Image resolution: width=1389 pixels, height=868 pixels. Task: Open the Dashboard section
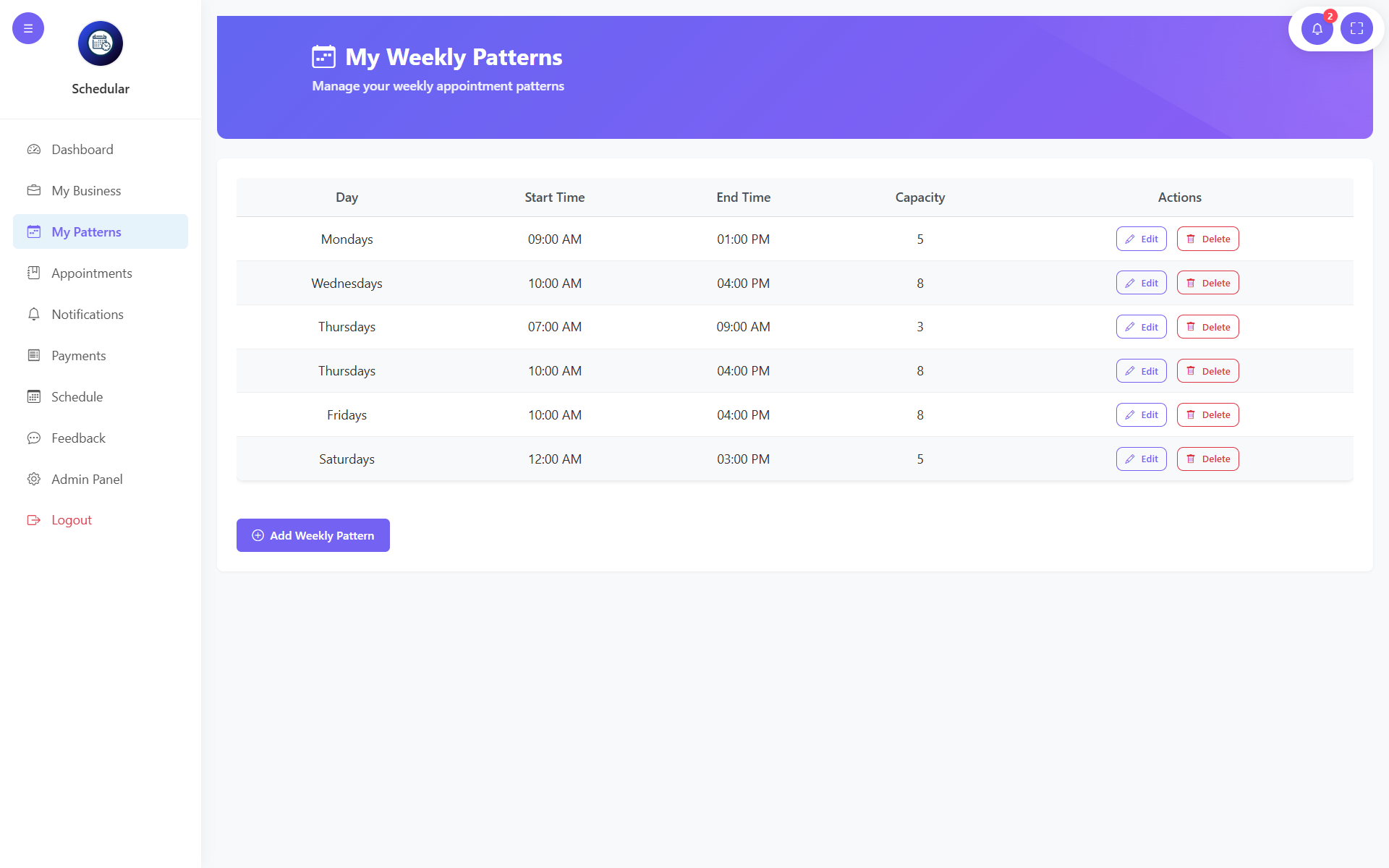82,149
